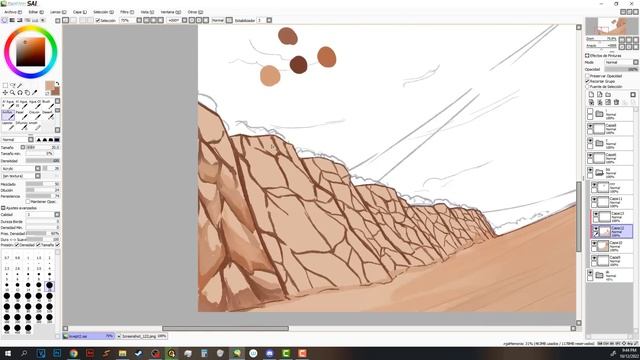This screenshot has height=360, width=640.
Task: Open Chrome from the taskbar
Action: 73,353
